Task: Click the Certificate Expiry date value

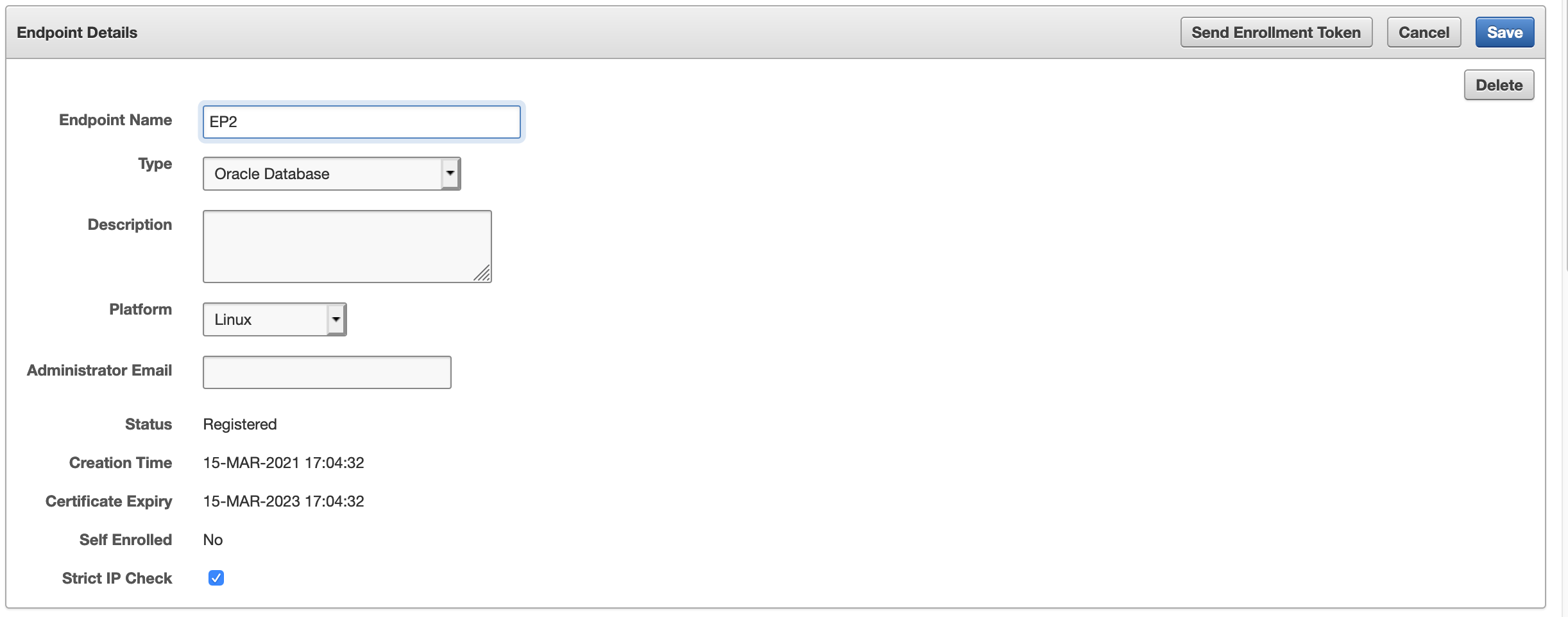Action: click(283, 501)
